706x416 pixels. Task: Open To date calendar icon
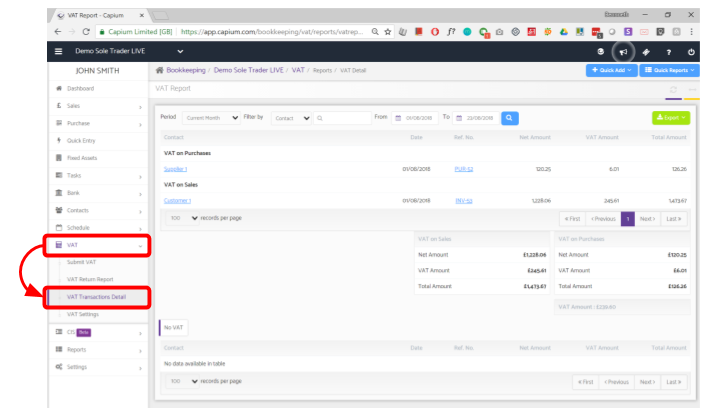point(459,118)
